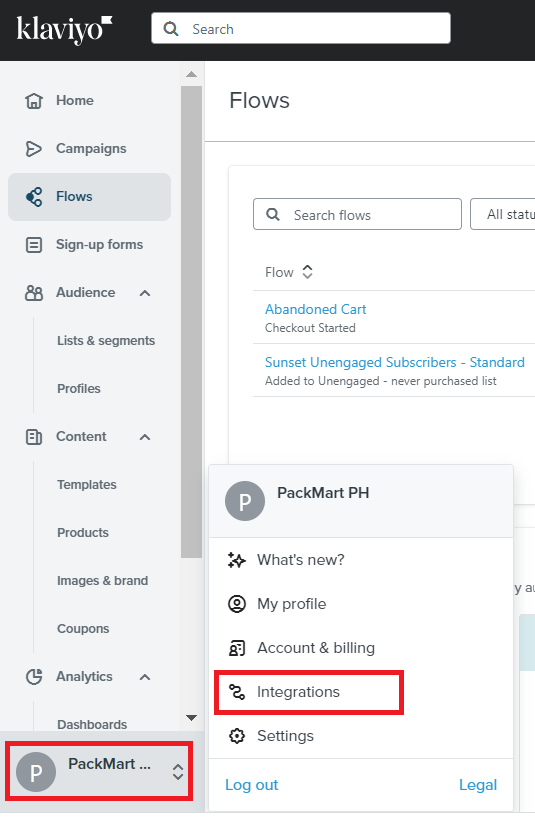
Task: Go to Lists & segments
Action: [x=106, y=341]
